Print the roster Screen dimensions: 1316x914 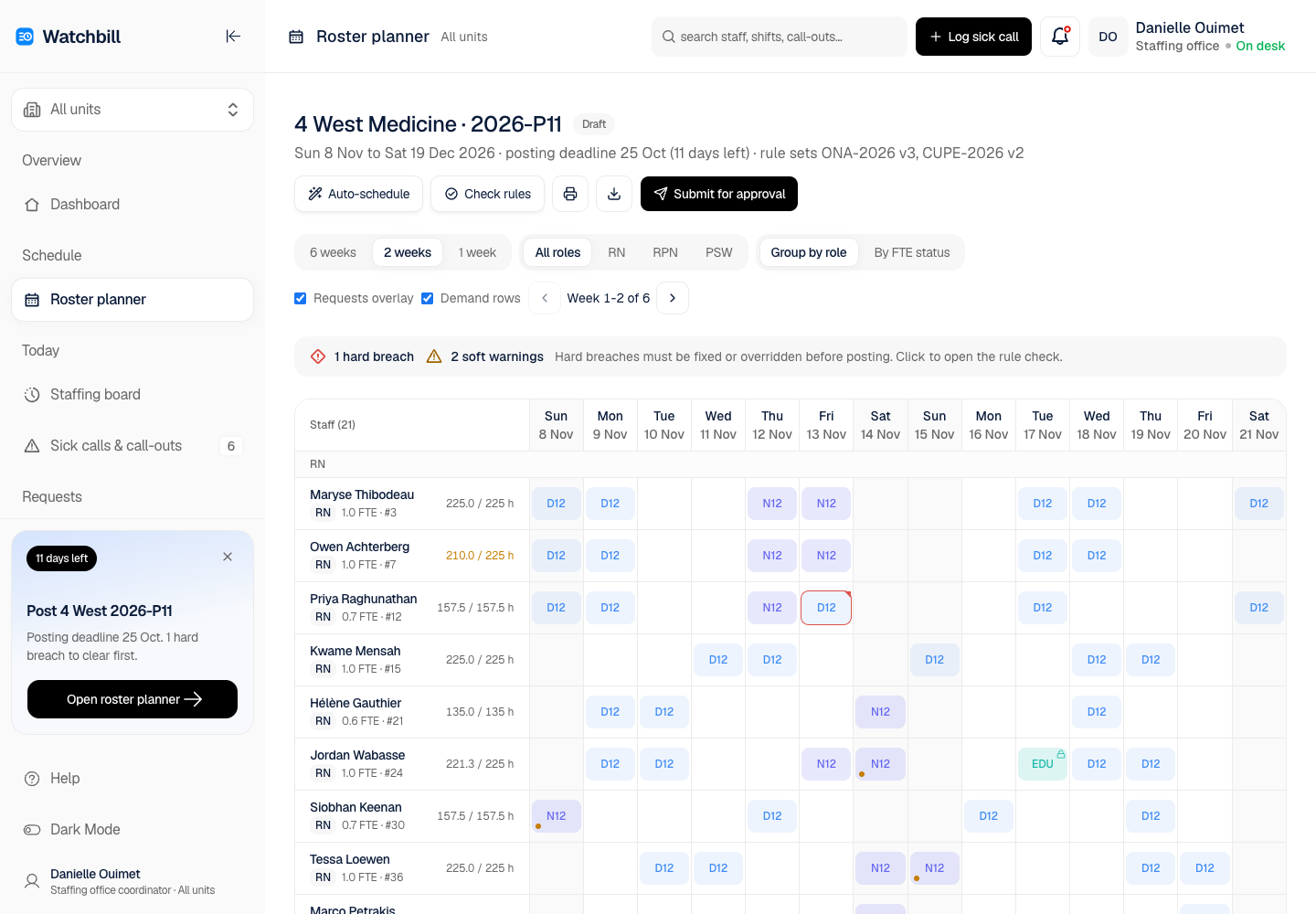[570, 194]
